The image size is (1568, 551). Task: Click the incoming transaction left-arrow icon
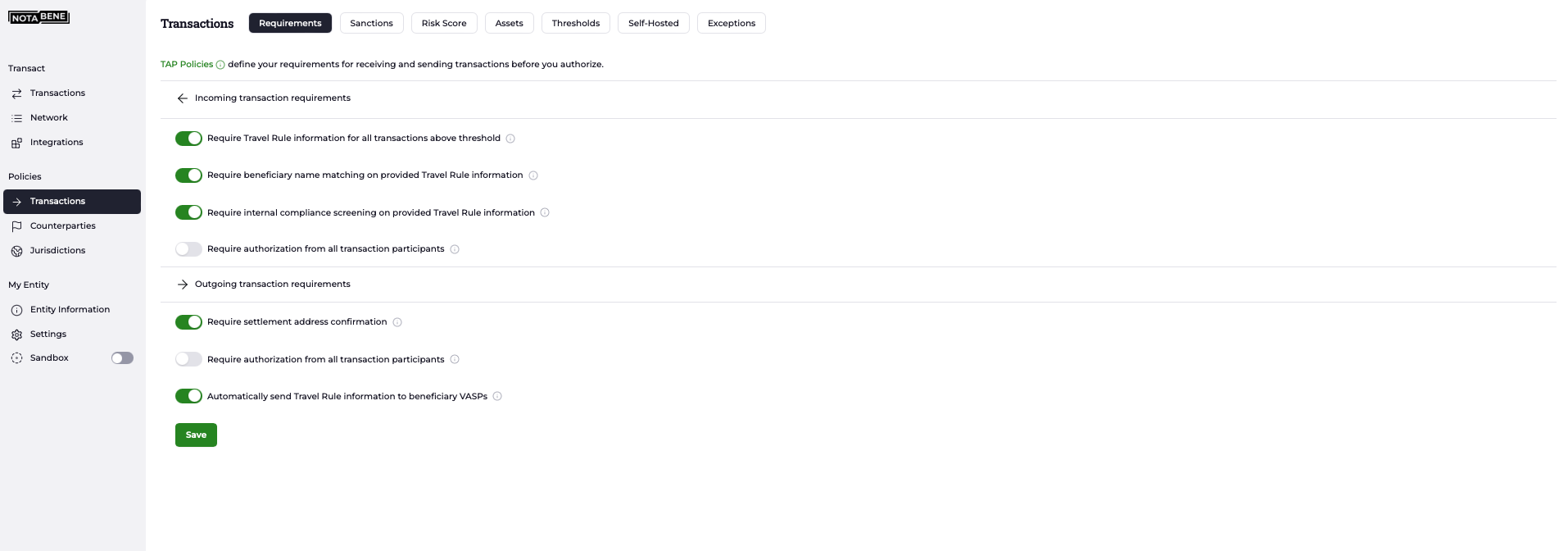click(183, 98)
